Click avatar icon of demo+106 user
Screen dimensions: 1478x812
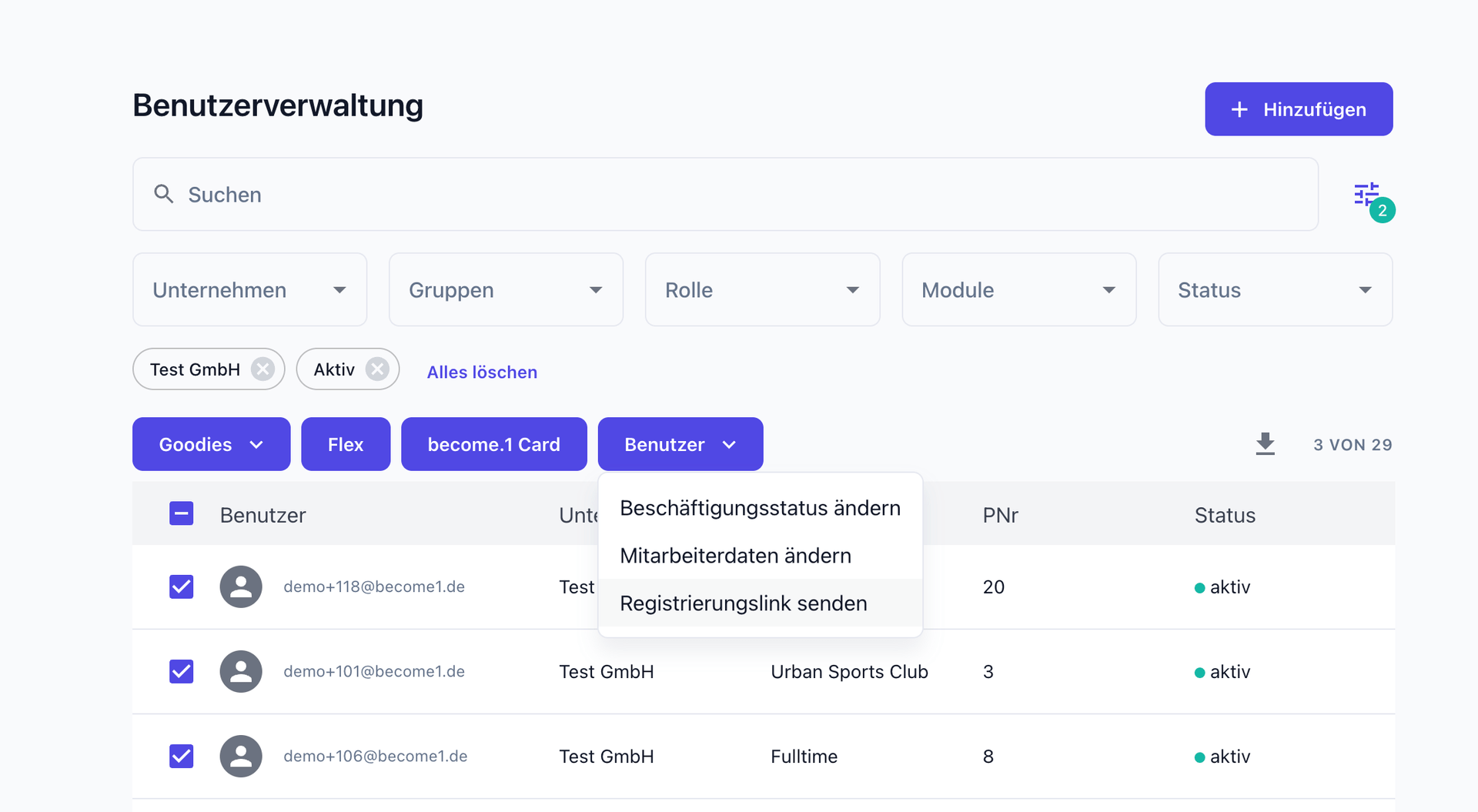click(241, 757)
